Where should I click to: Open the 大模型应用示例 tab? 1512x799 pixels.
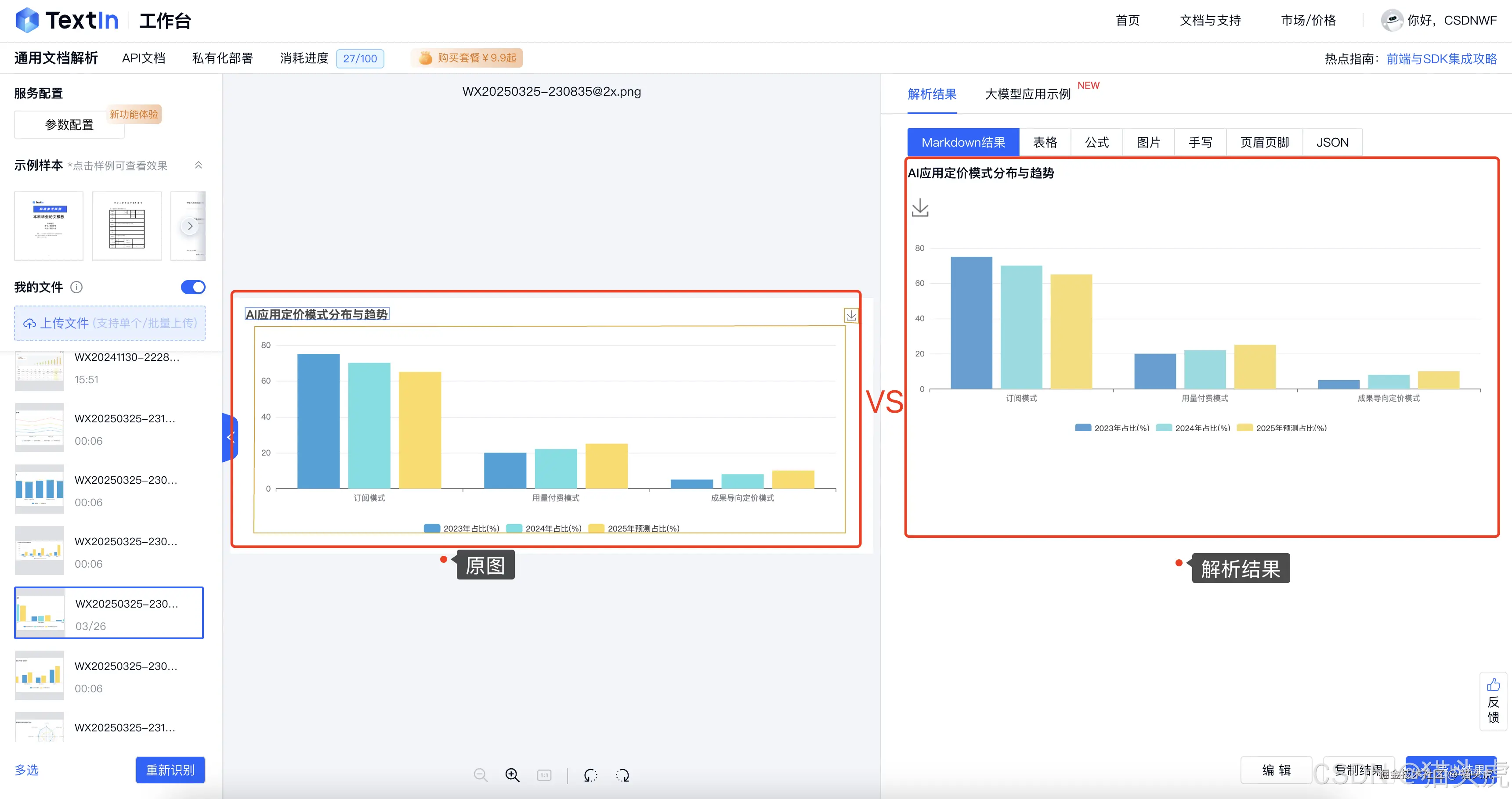point(1026,94)
